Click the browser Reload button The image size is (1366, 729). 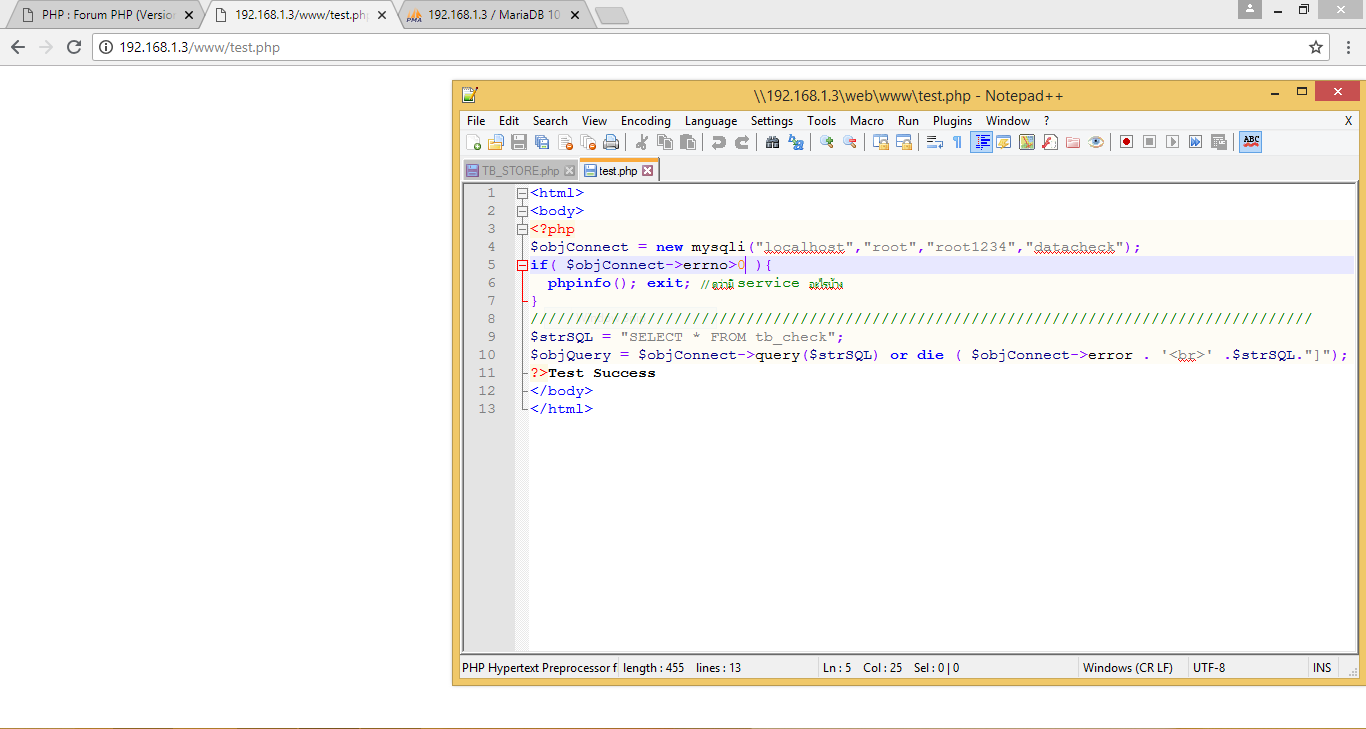[73, 47]
